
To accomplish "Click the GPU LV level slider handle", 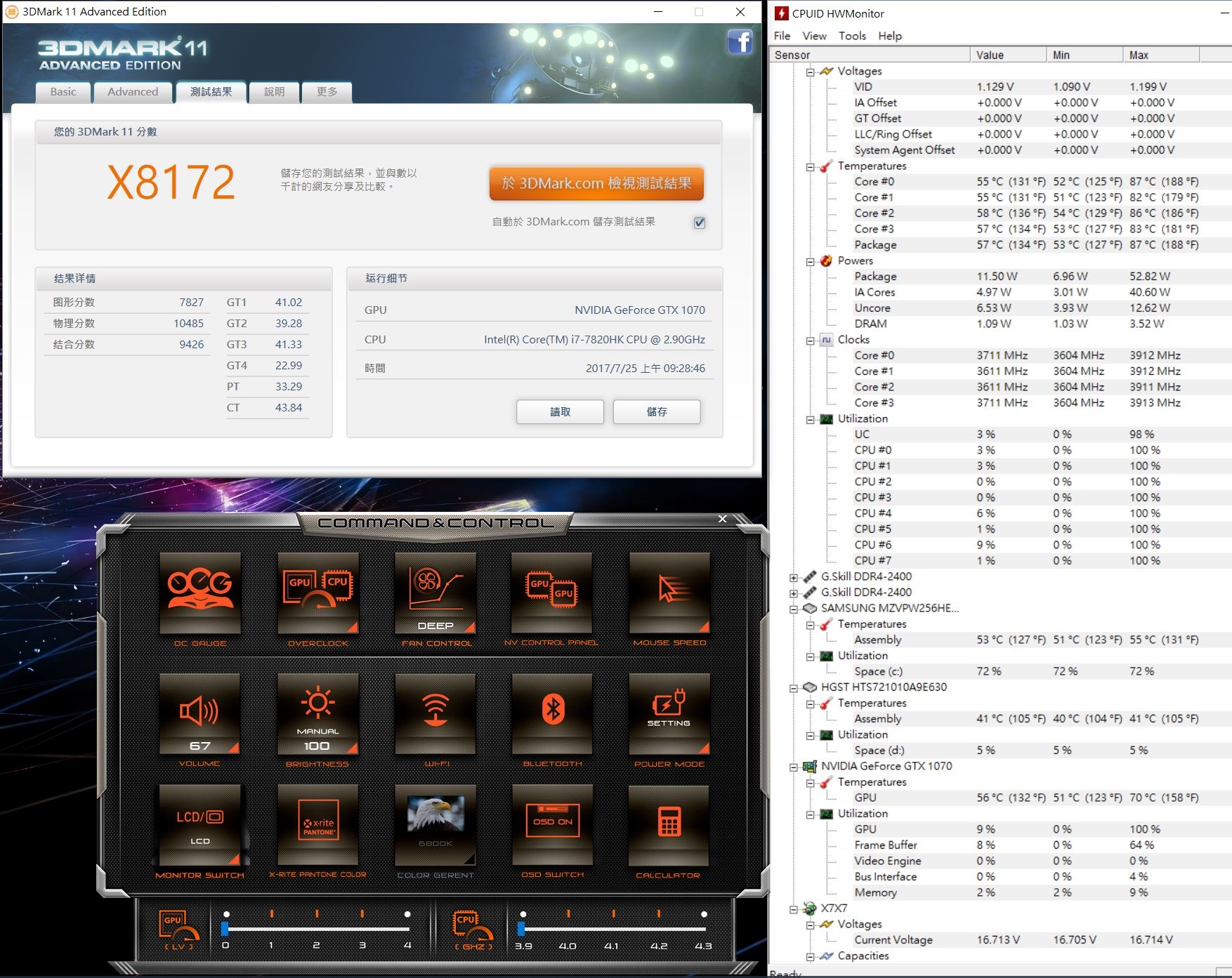I will point(225,929).
